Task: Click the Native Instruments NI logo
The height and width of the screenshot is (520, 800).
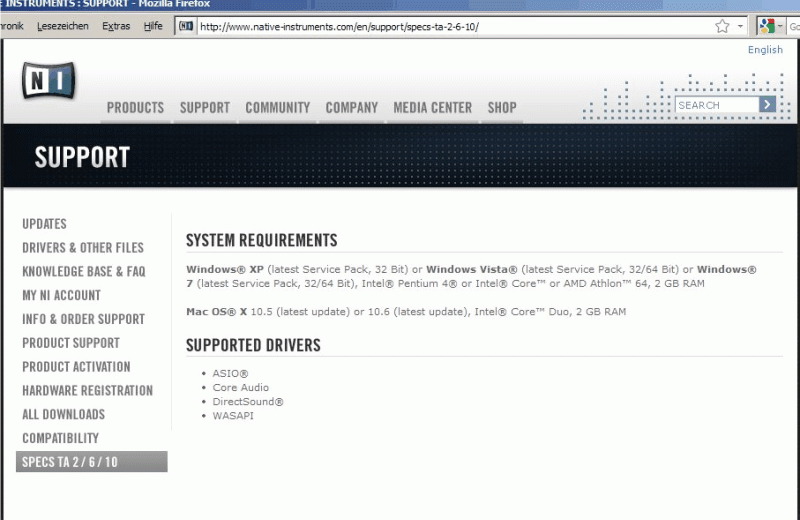Action: (48, 80)
